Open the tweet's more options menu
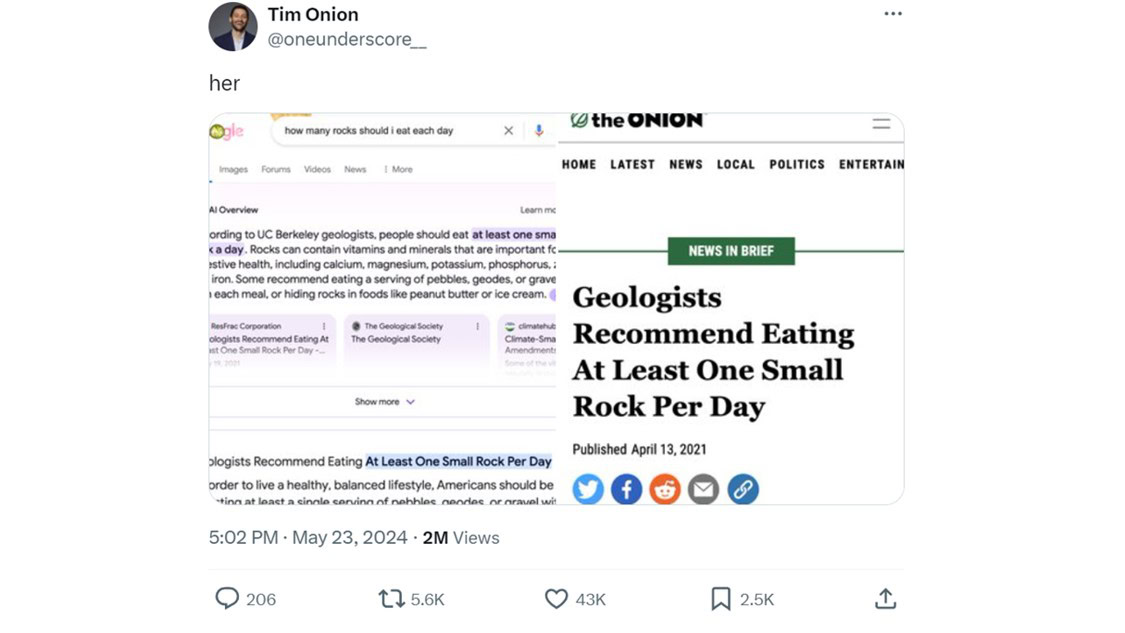Screen dimensions: 1125x633 (x=892, y=14)
